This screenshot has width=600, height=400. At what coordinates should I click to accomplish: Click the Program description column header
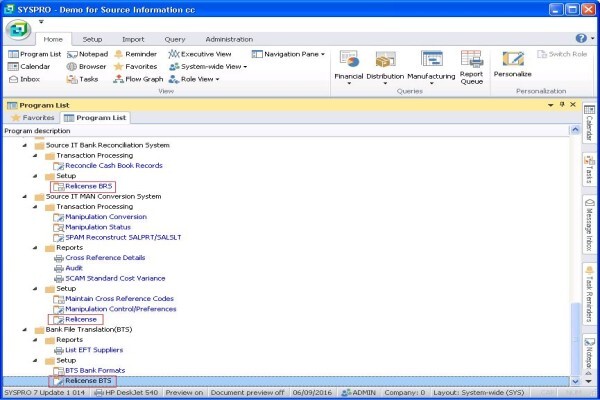click(x=286, y=131)
